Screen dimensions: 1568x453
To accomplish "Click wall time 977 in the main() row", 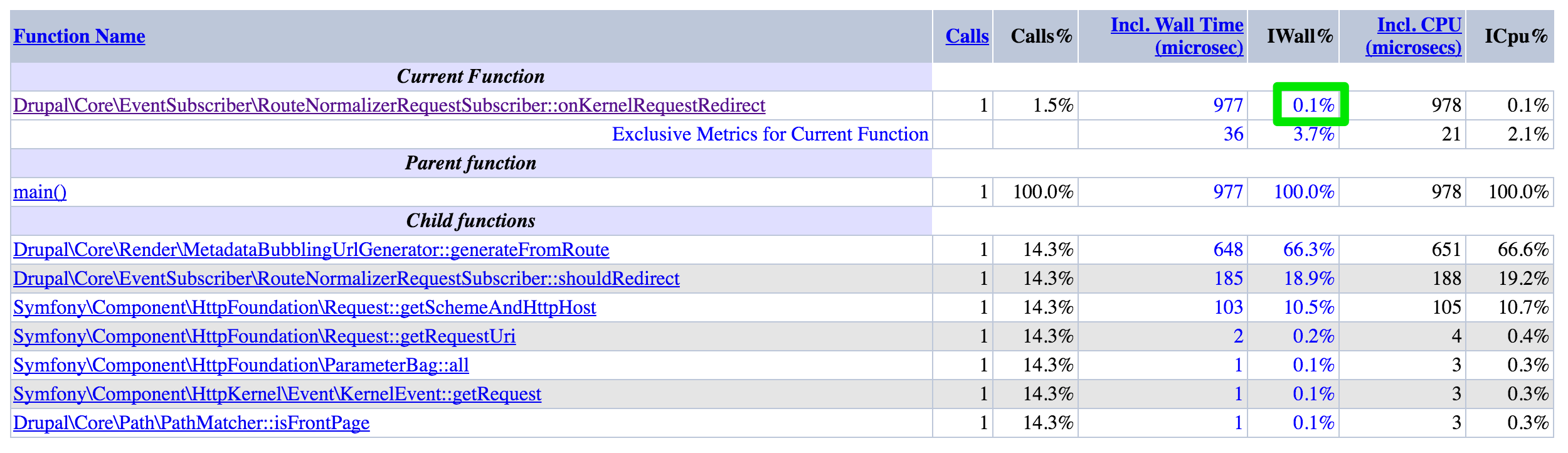I will pos(1228,192).
